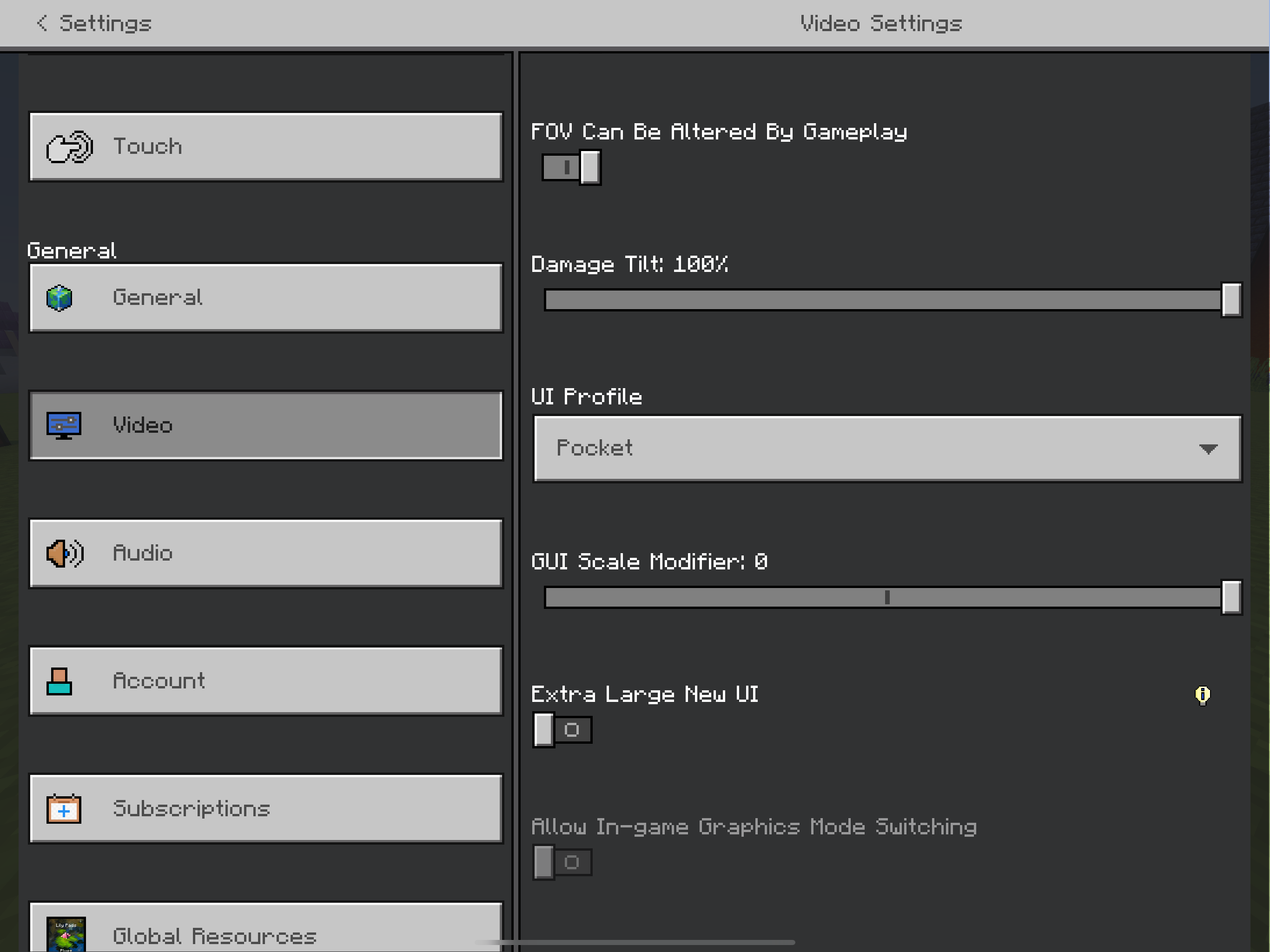This screenshot has width=1270, height=952.
Task: Click the Global Resources pack thumbnail icon
Action: (x=66, y=933)
